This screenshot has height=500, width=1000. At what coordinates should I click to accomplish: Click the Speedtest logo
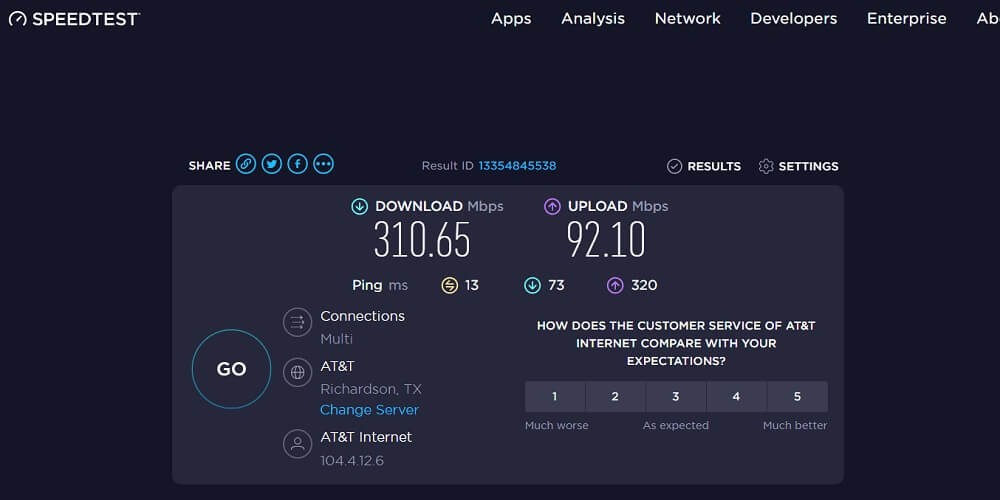click(x=74, y=18)
